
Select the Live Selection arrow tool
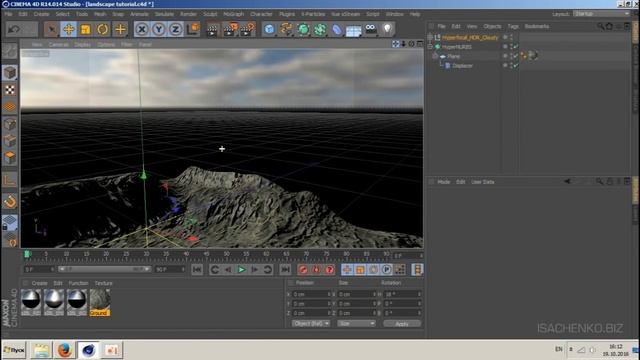(x=51, y=29)
